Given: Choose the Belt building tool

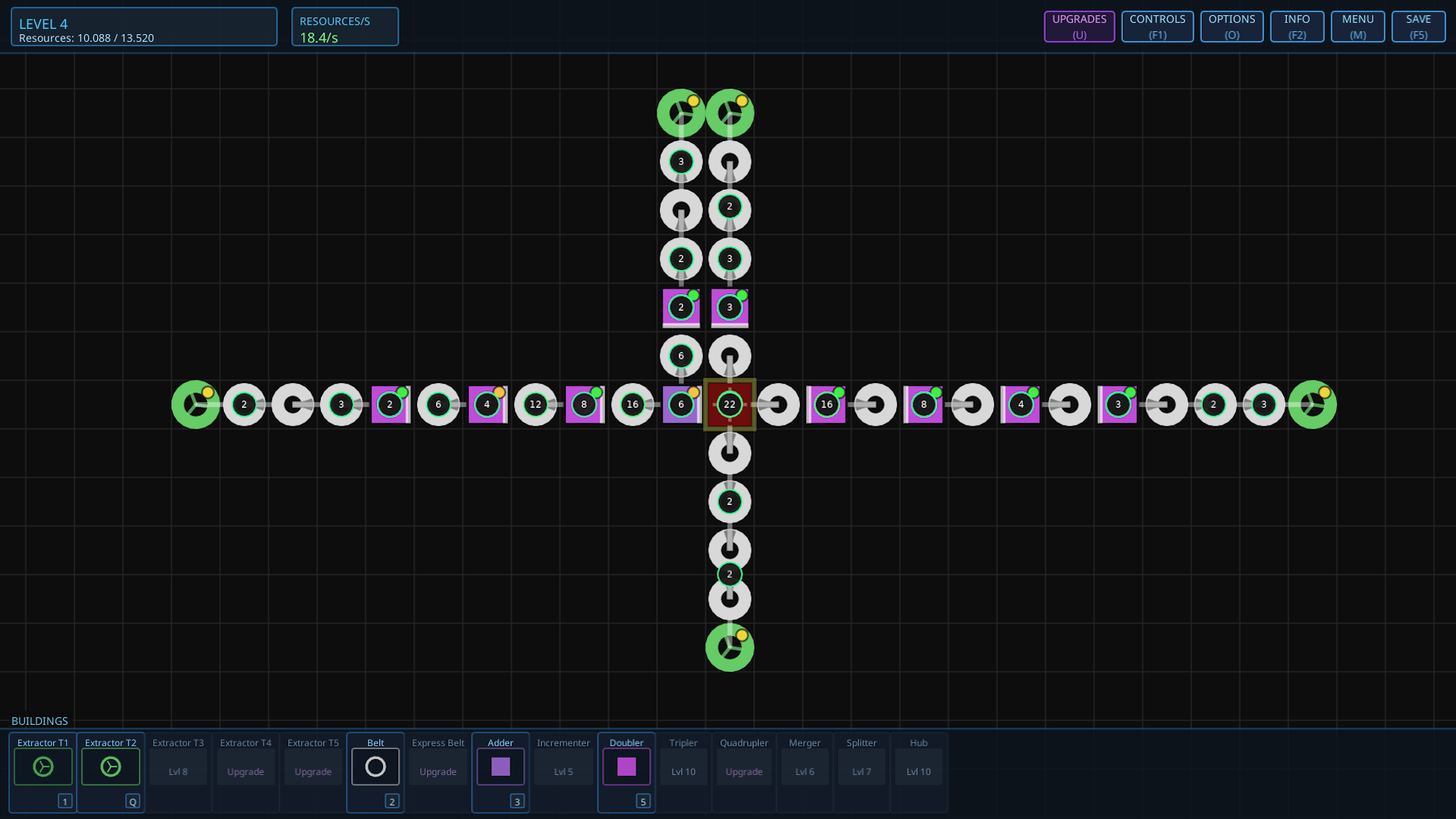Looking at the screenshot, I should click(x=375, y=767).
